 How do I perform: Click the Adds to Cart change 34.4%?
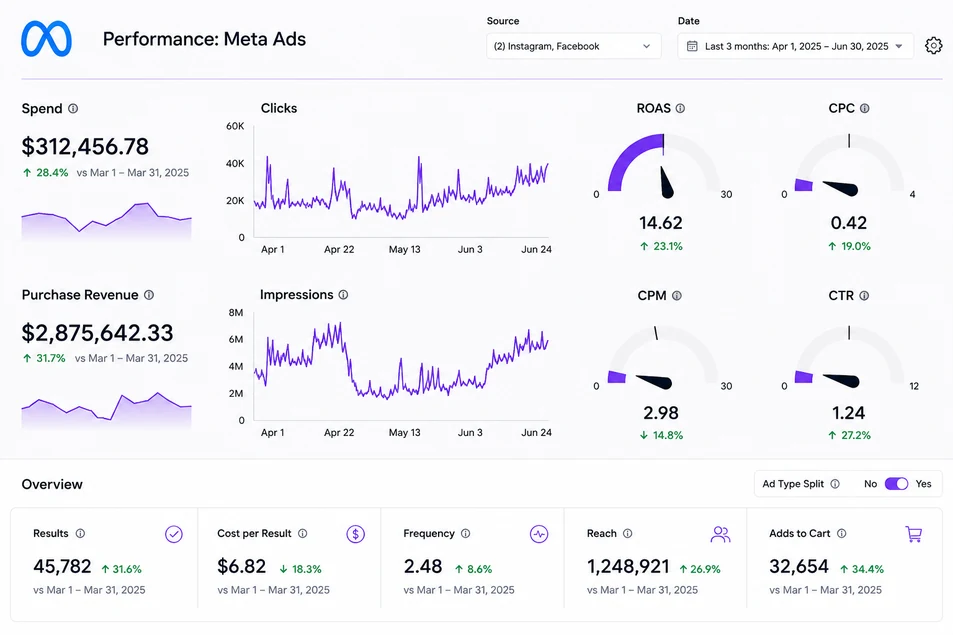[x=862, y=569]
